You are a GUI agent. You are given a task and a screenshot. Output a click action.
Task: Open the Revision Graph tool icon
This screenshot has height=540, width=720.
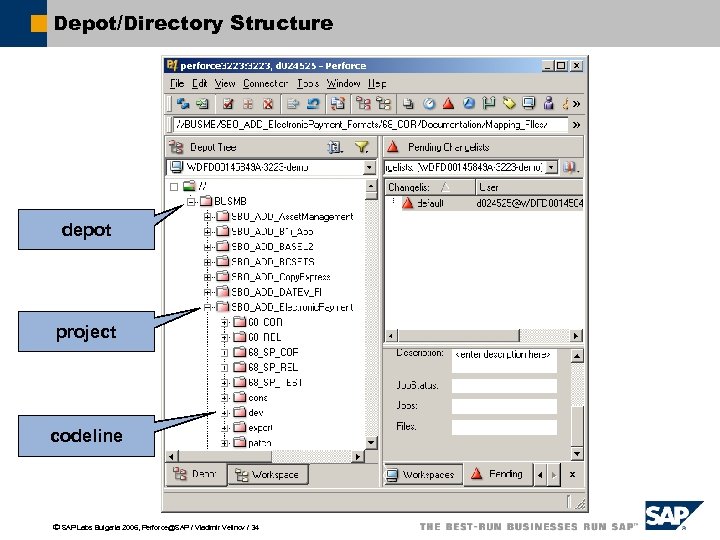click(x=363, y=104)
